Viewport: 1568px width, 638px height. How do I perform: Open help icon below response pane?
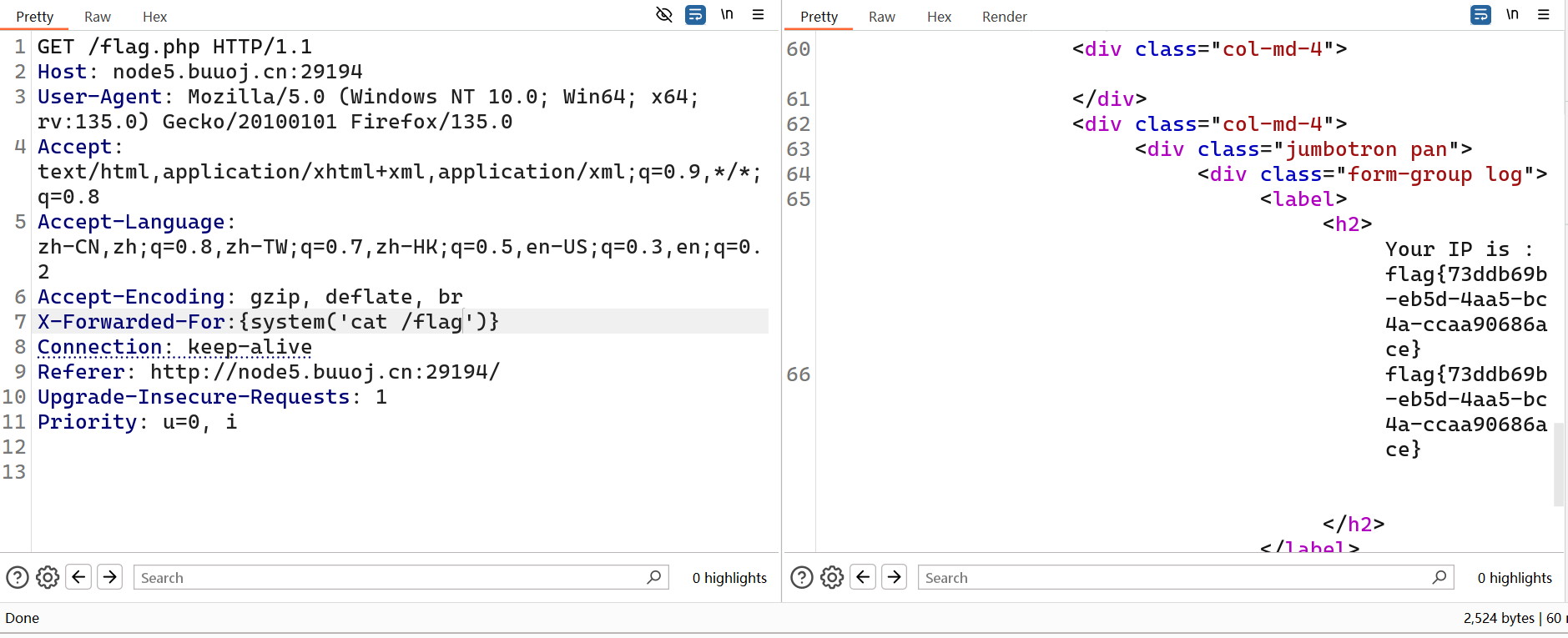point(802,577)
